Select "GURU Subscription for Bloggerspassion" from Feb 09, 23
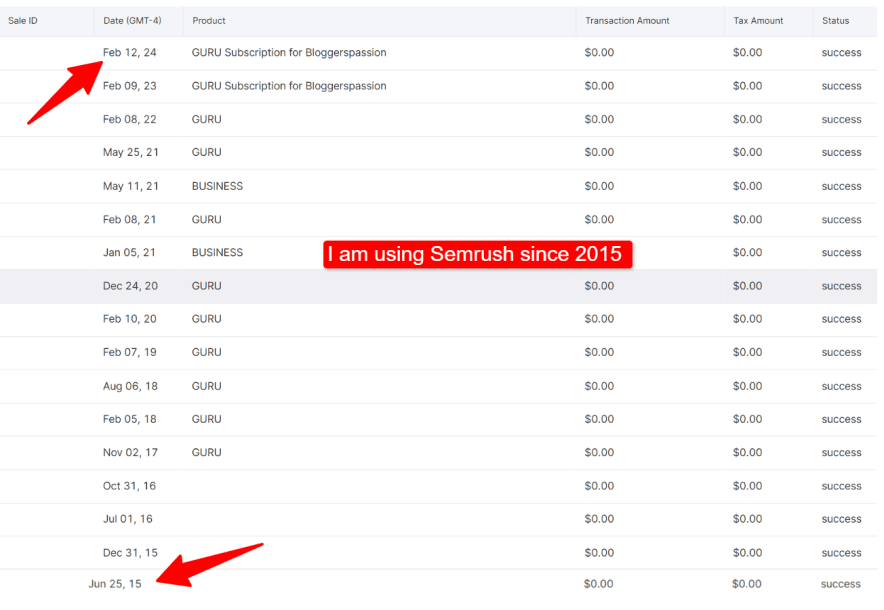 click(286, 86)
